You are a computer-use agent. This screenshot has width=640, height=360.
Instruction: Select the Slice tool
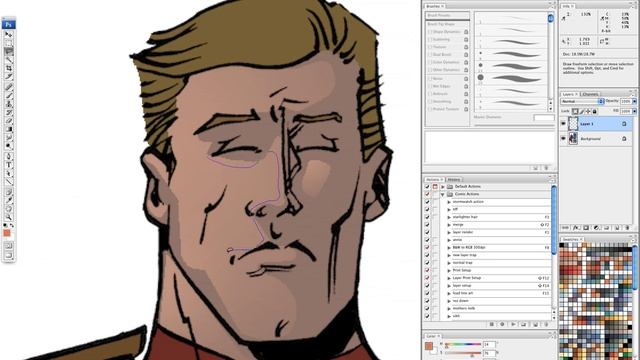tap(8, 77)
